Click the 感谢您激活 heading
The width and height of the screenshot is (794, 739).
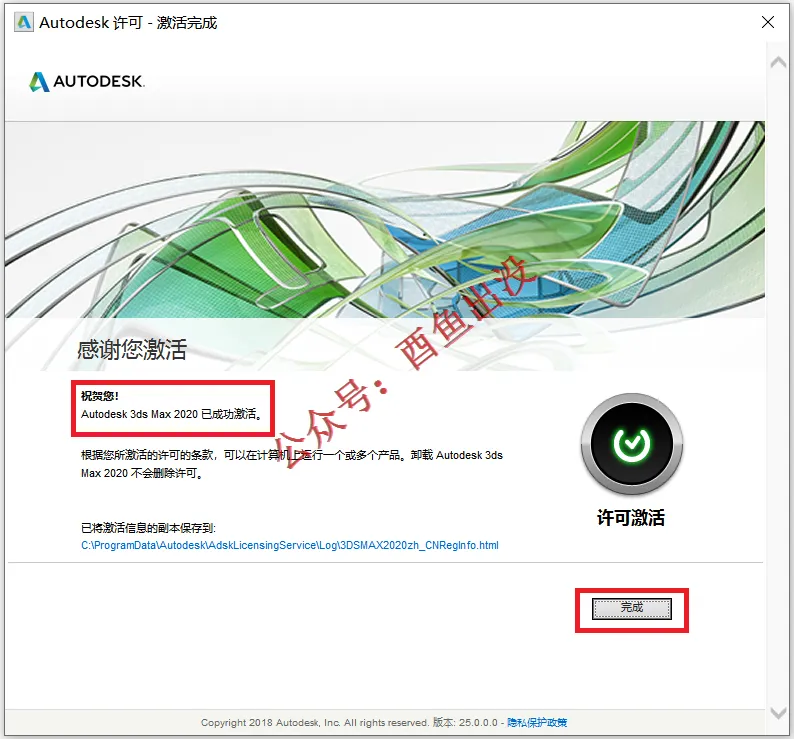pos(132,349)
